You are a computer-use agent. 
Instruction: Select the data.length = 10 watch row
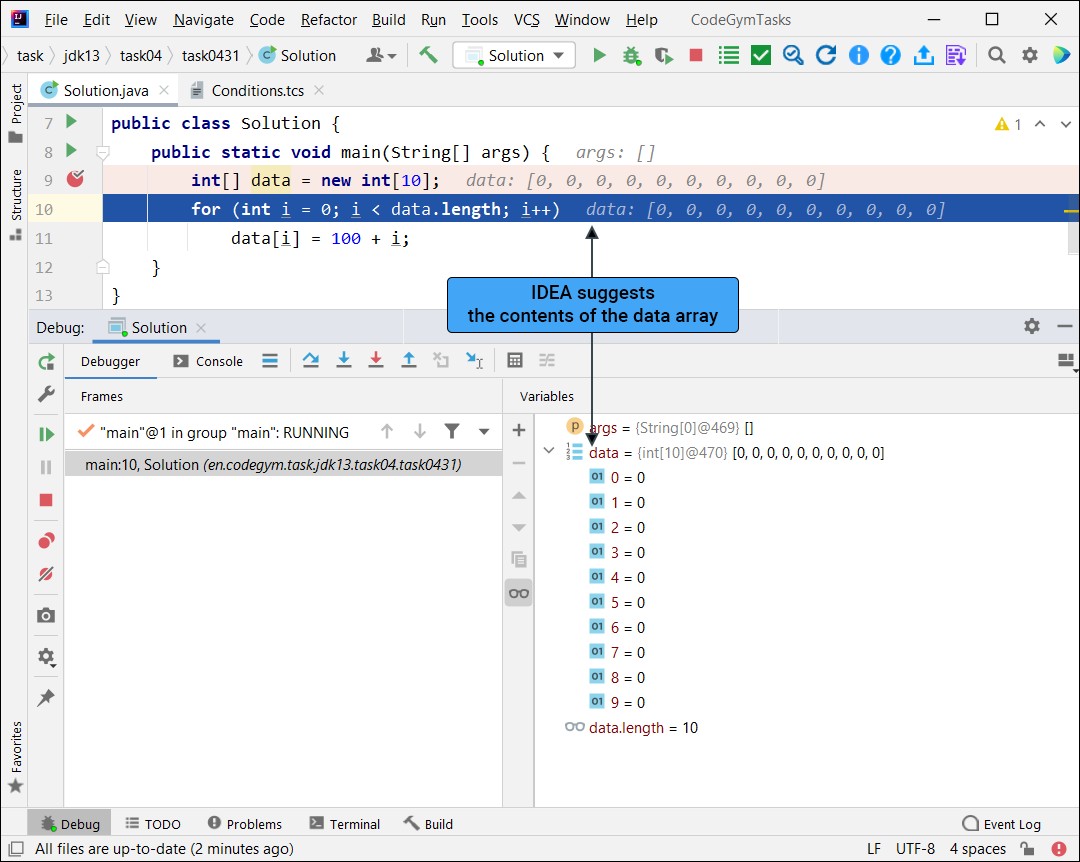(631, 728)
